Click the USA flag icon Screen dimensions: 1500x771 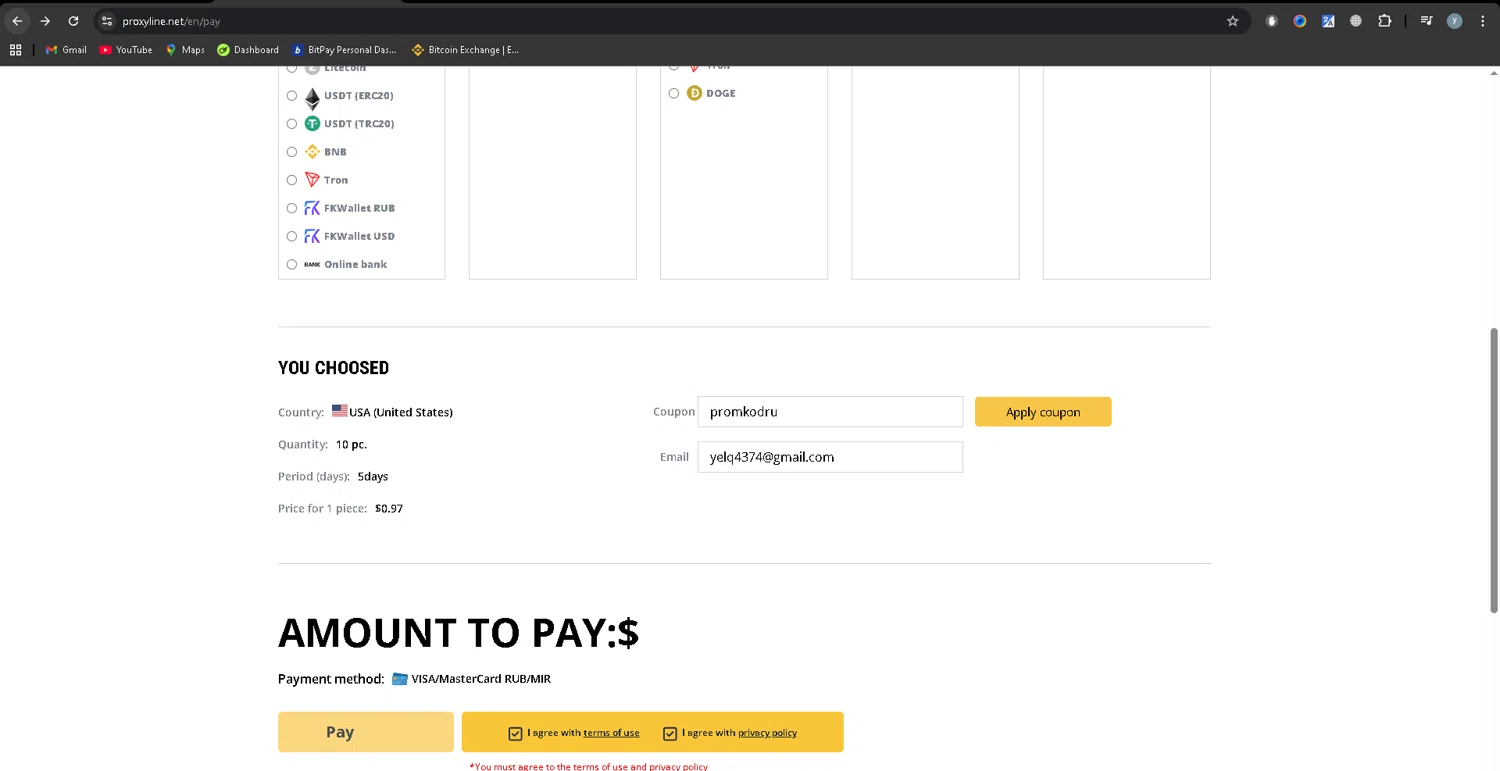click(340, 411)
